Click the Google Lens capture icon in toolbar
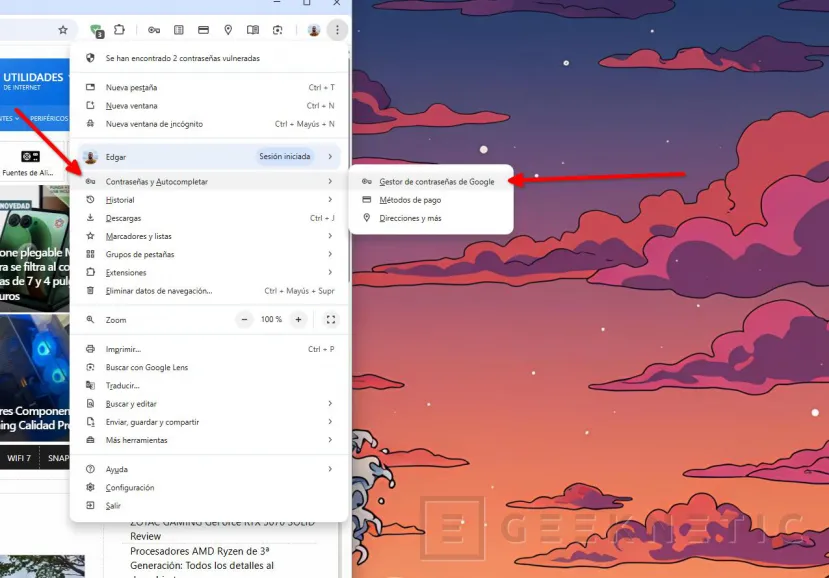Screen dimensions: 829x578 tap(279, 29)
